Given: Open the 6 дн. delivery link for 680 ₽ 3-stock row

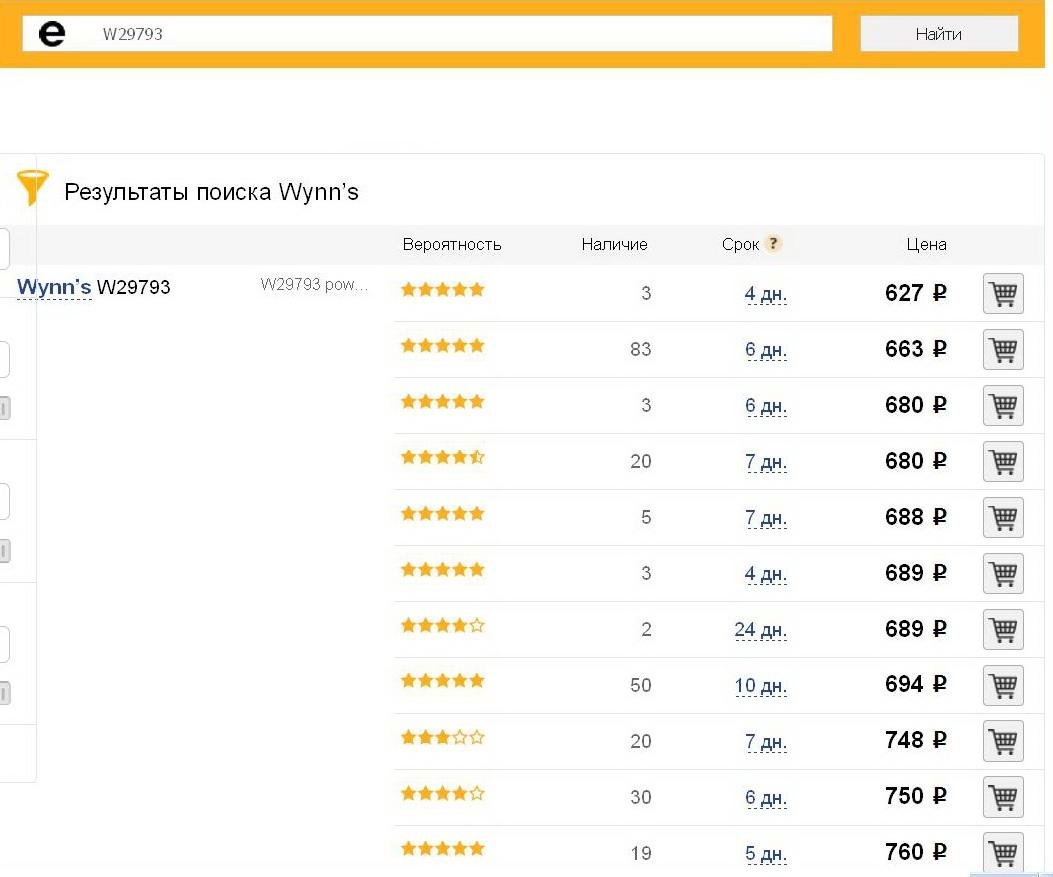Looking at the screenshot, I should pyautogui.click(x=765, y=406).
